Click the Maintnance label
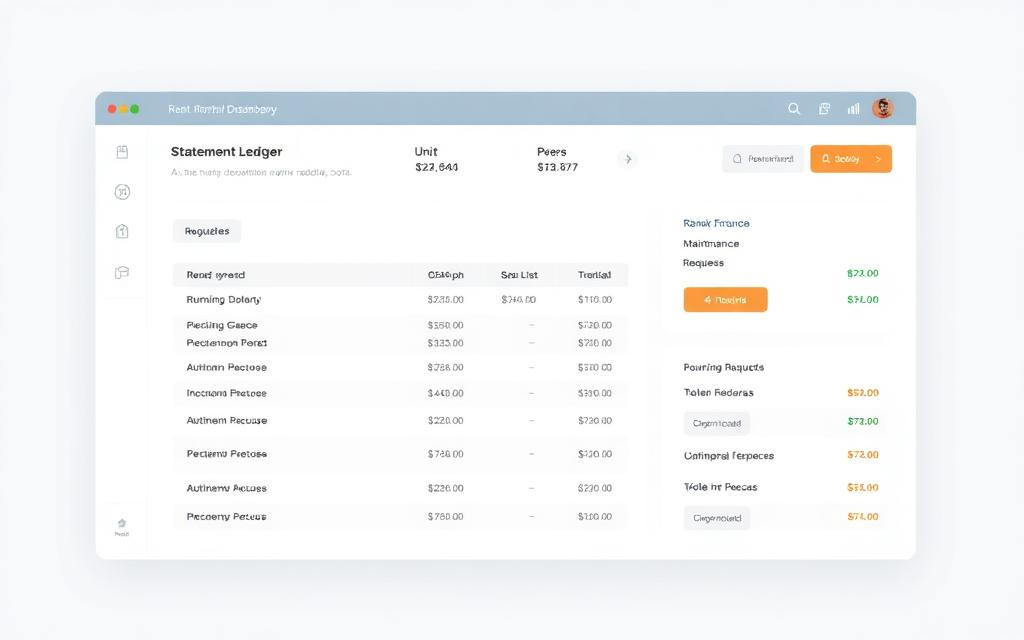This screenshot has height=640, width=1024. click(x=711, y=244)
